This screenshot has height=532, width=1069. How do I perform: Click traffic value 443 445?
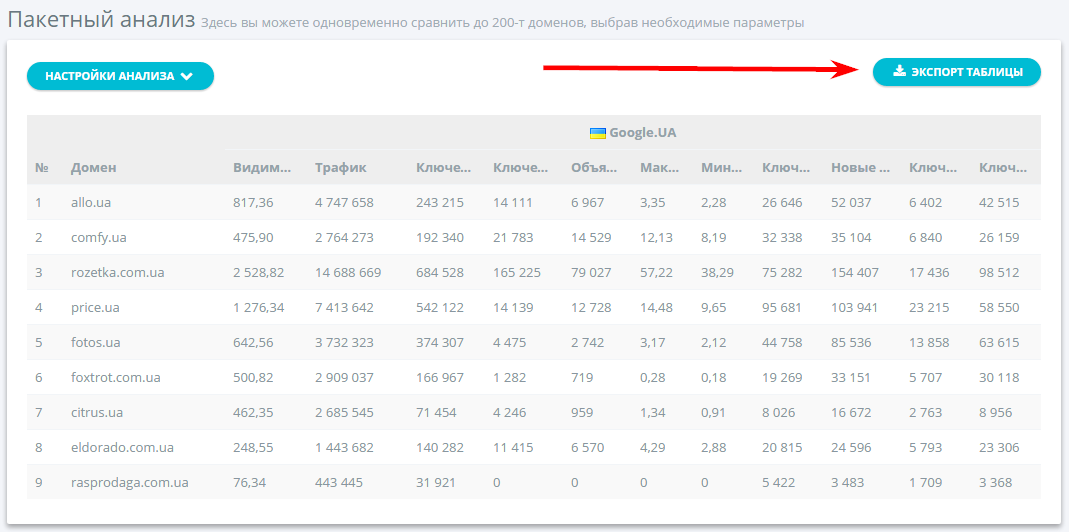tap(339, 482)
